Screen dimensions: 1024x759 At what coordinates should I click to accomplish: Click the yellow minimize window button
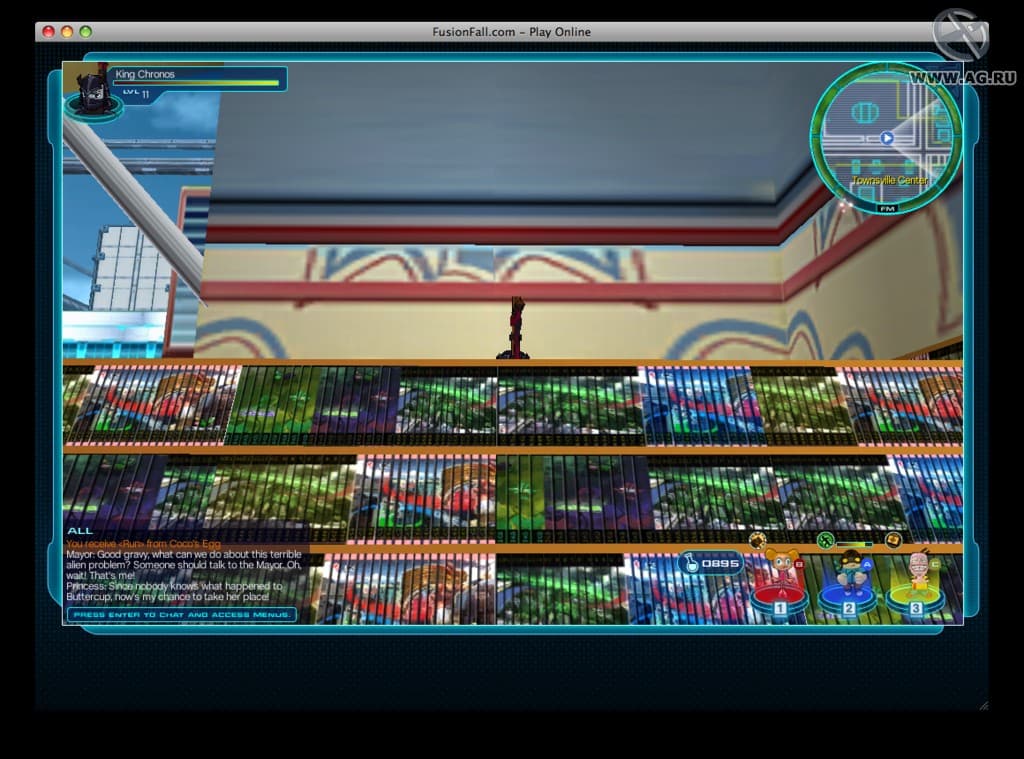pyautogui.click(x=67, y=31)
